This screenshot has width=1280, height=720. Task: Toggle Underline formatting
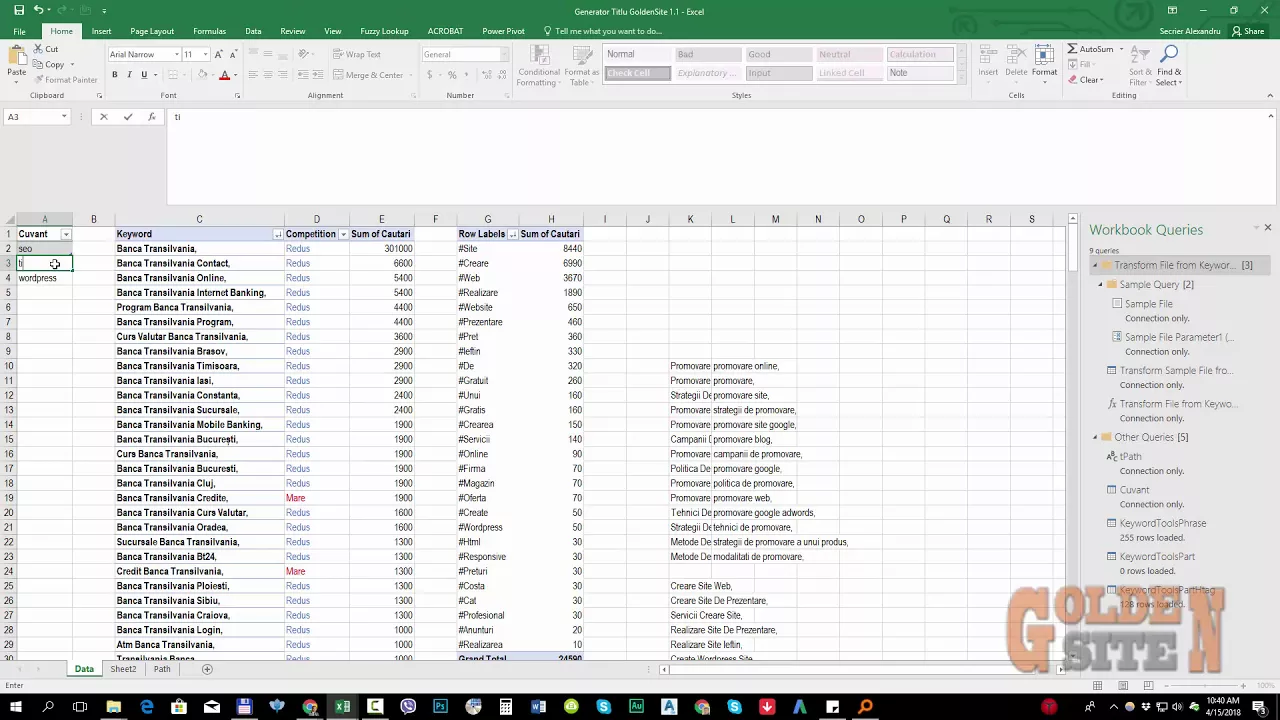tap(144, 75)
